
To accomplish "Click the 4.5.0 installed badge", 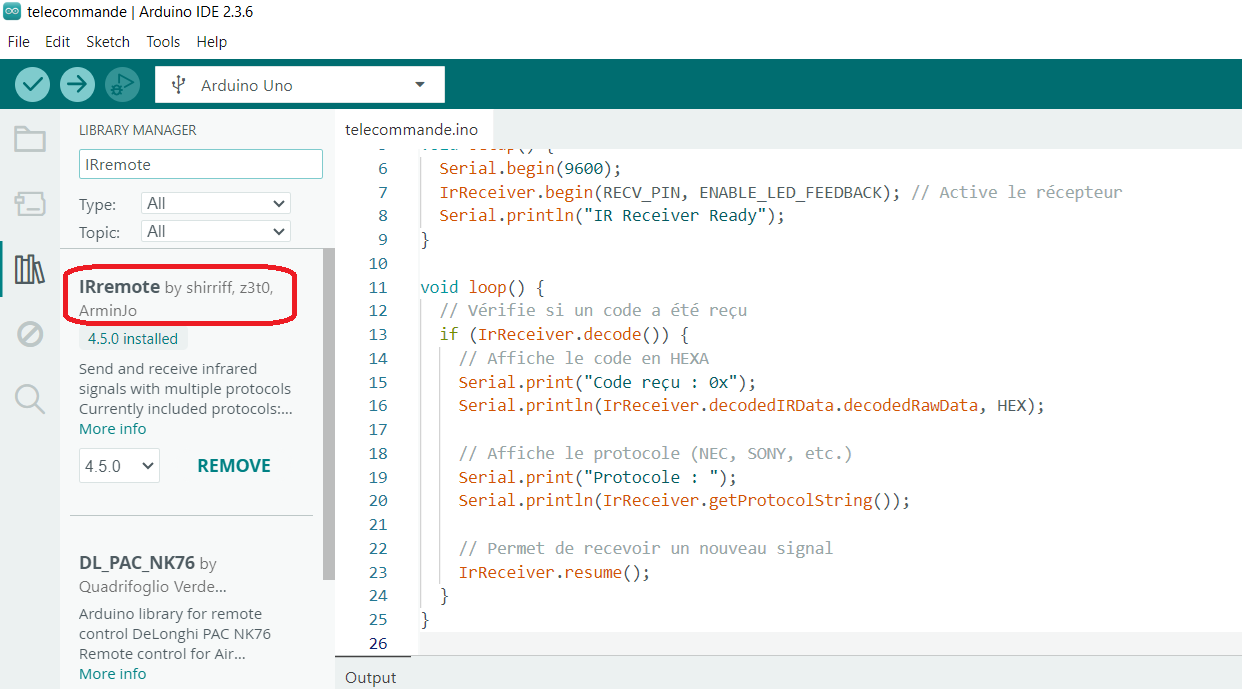I will [x=133, y=339].
